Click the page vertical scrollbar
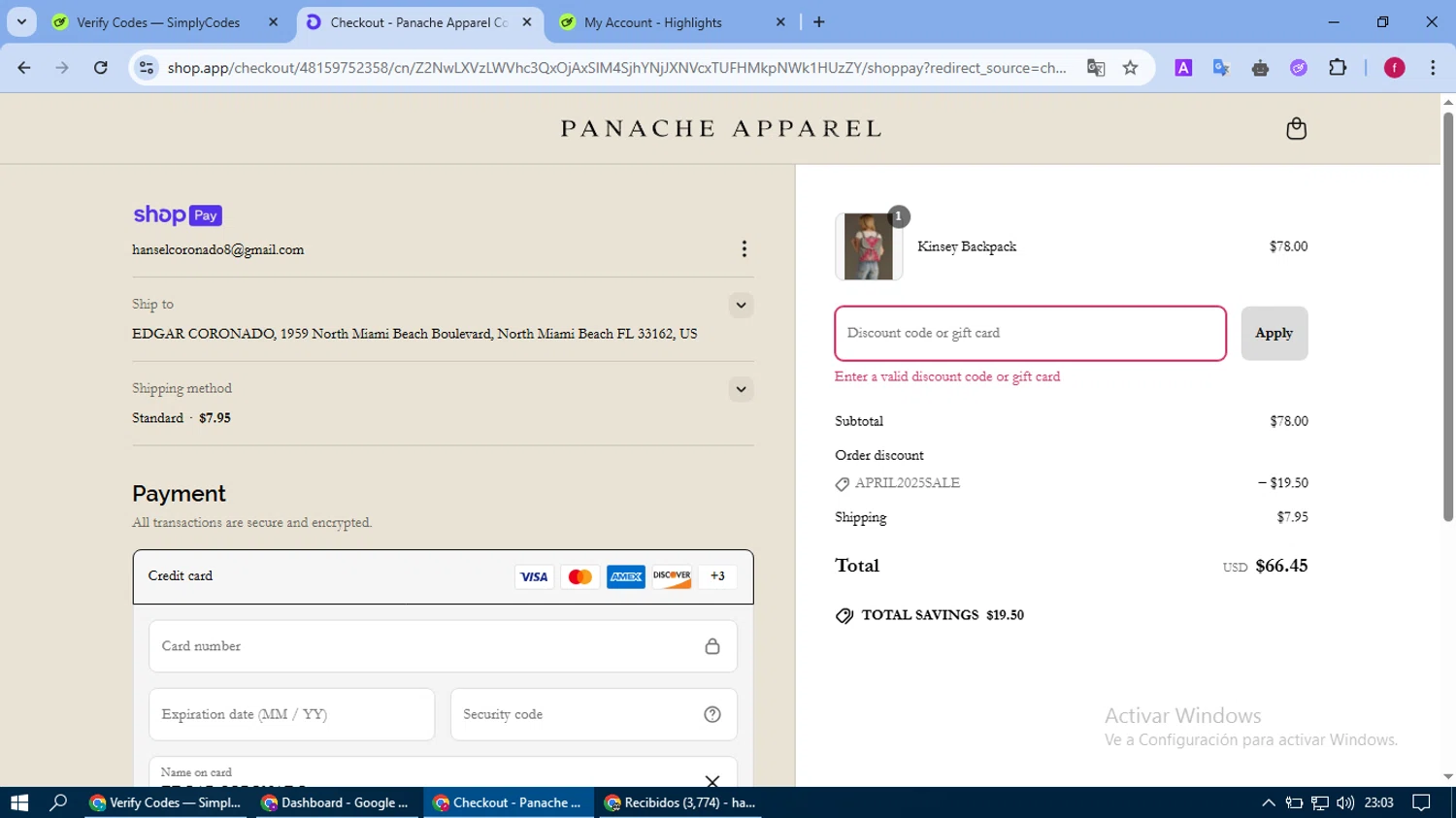Screen dimensions: 1456x818 pos(1447,317)
